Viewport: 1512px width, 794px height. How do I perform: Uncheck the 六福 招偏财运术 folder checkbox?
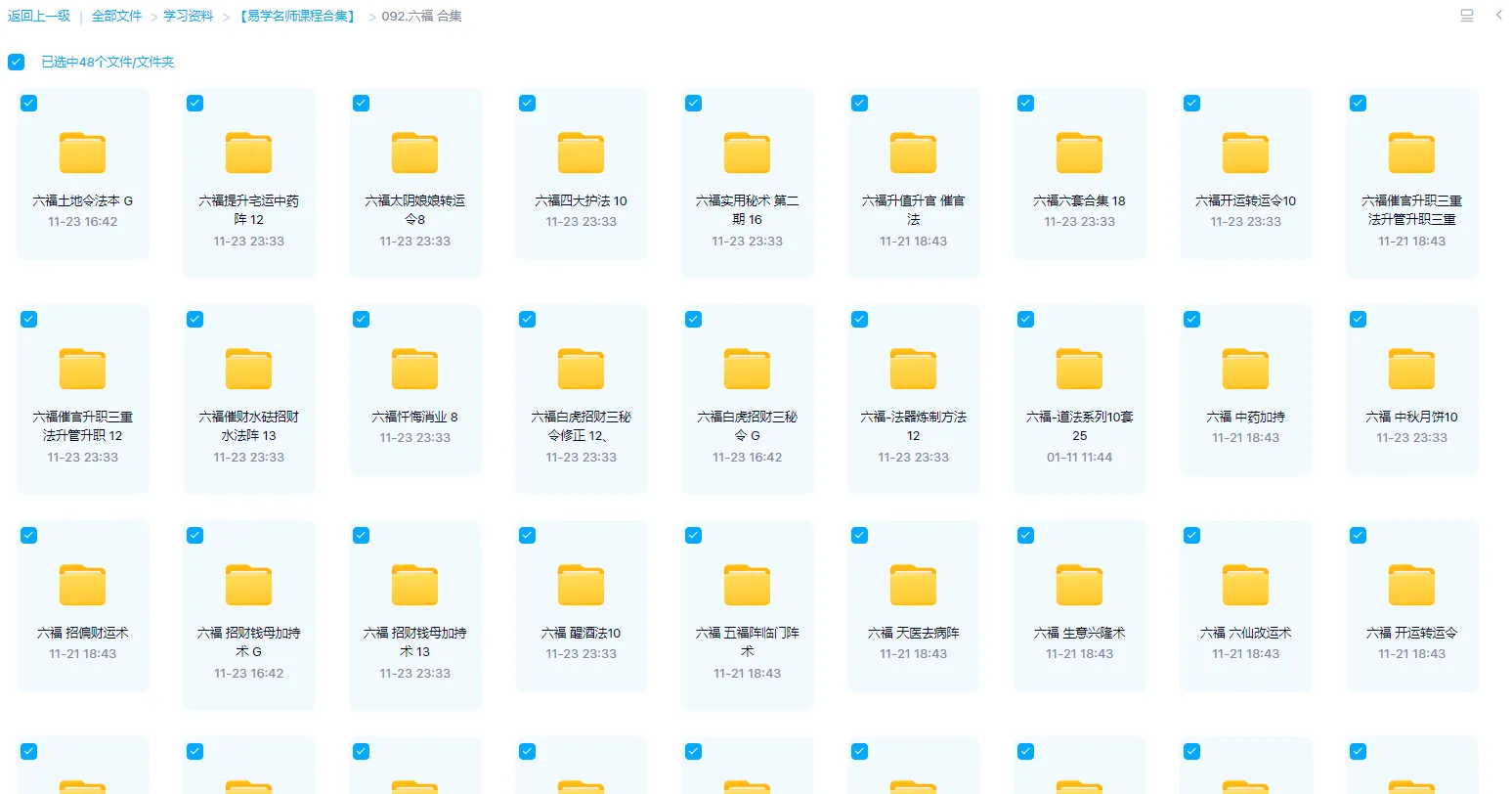[x=29, y=535]
